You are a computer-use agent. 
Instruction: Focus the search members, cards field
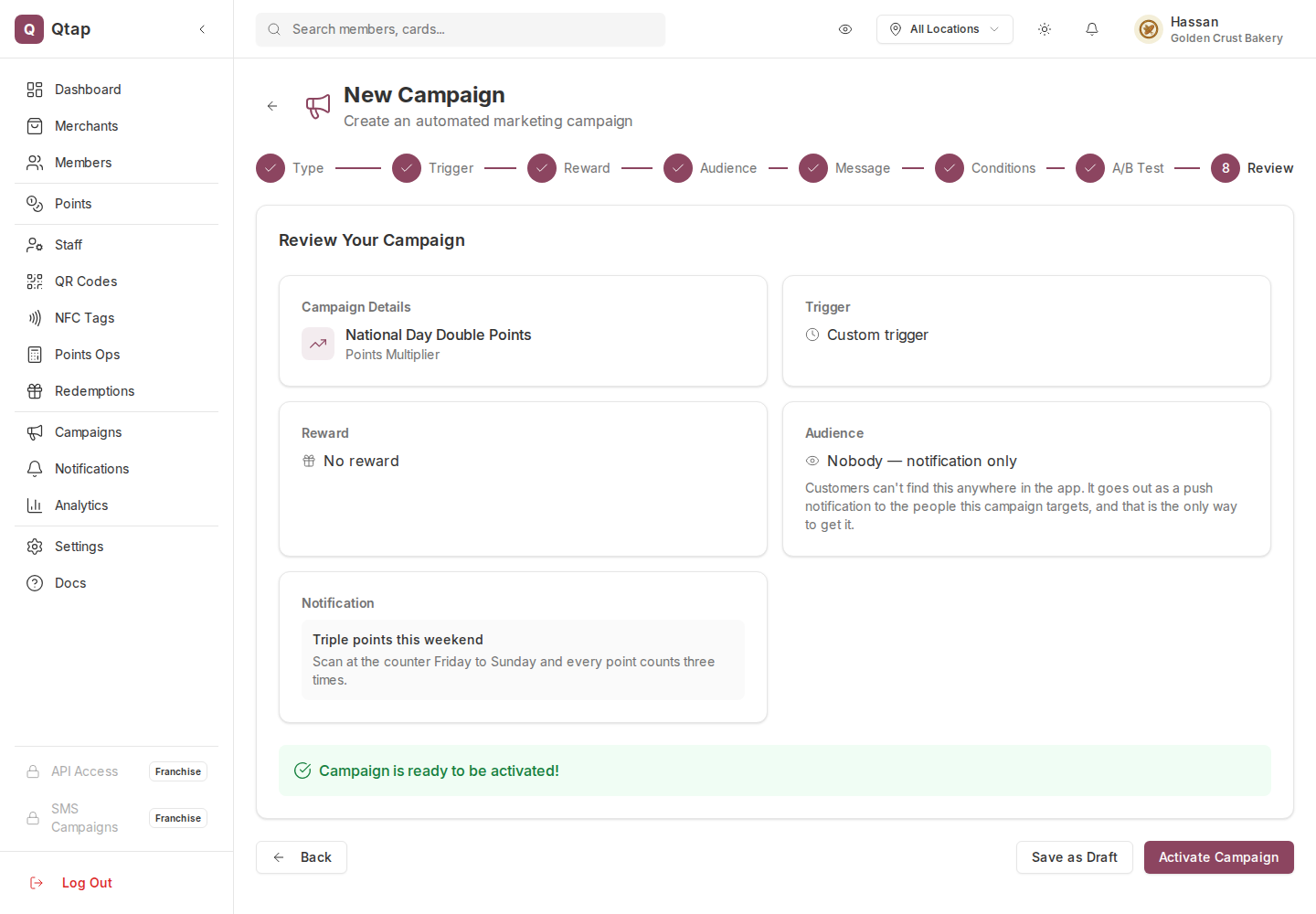(461, 29)
